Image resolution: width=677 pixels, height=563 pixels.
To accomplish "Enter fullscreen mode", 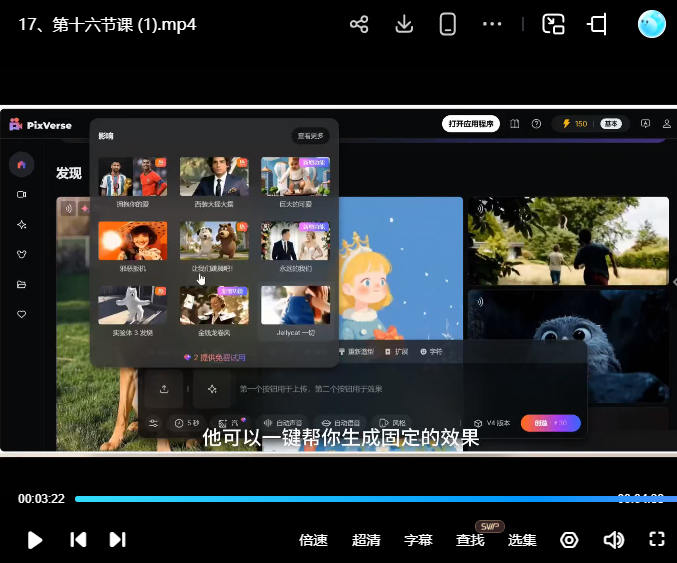I will (657, 540).
